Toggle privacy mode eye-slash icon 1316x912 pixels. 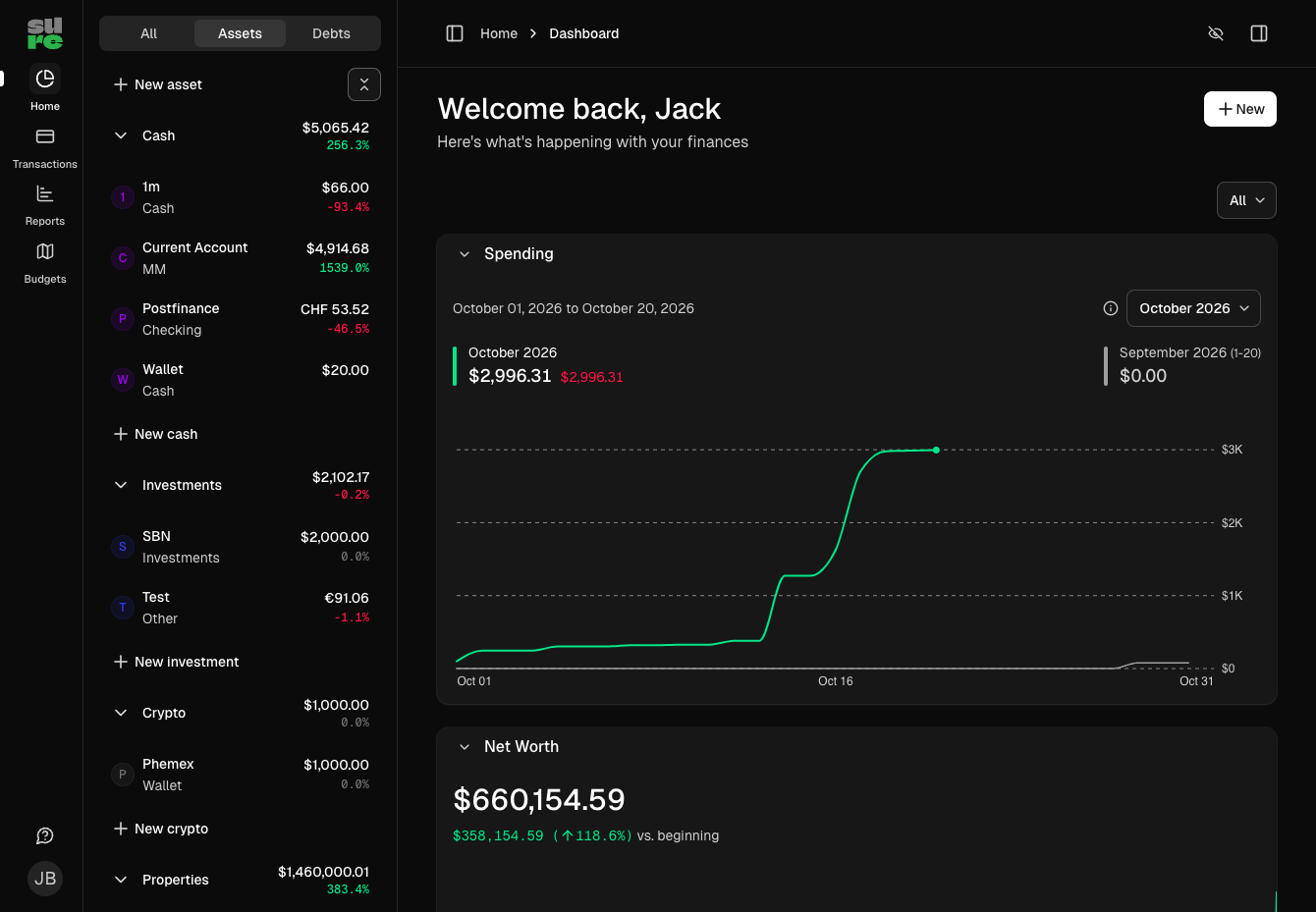click(x=1216, y=33)
